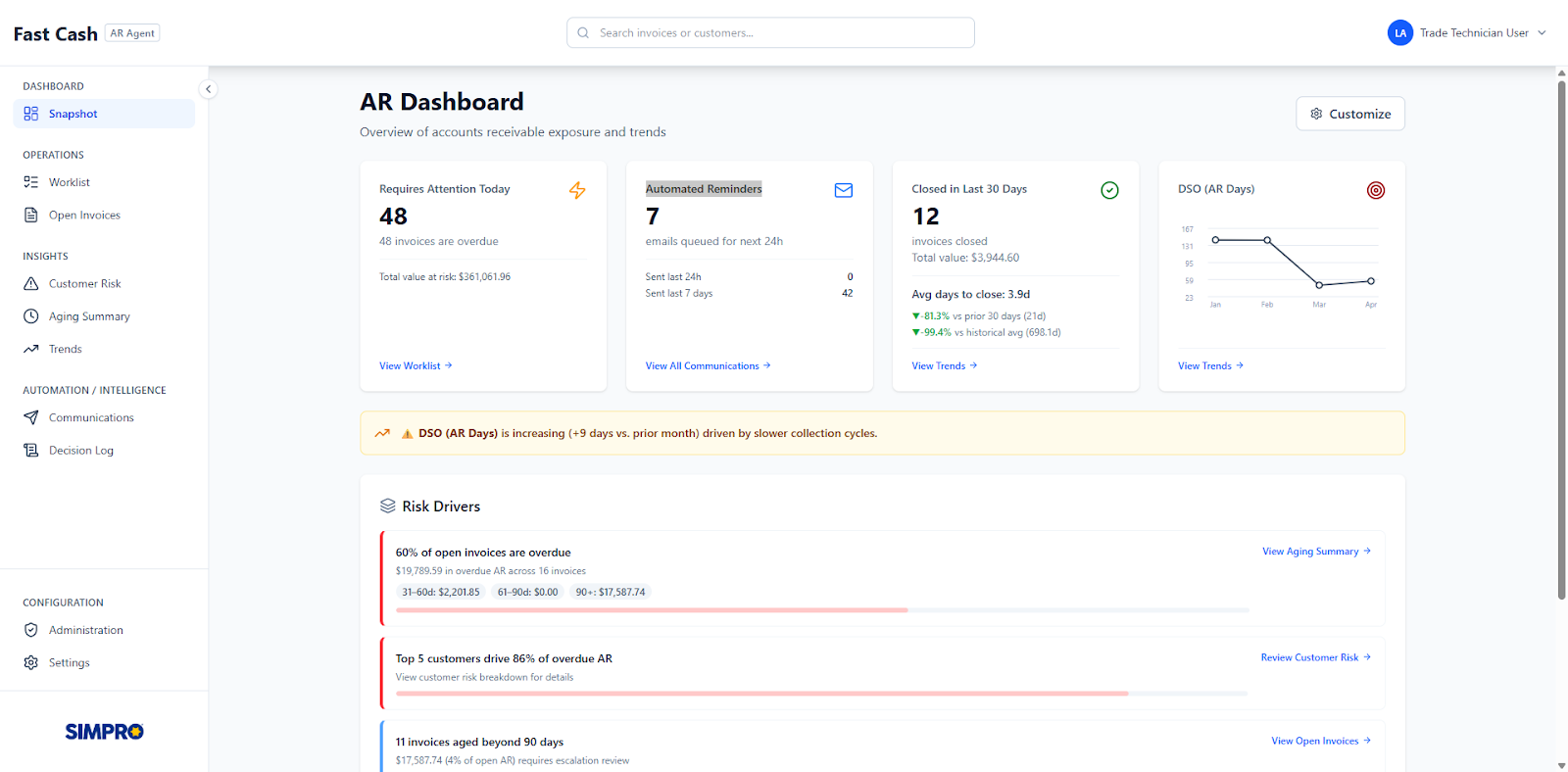Click the Open Invoices document icon
1568x772 pixels.
click(31, 216)
